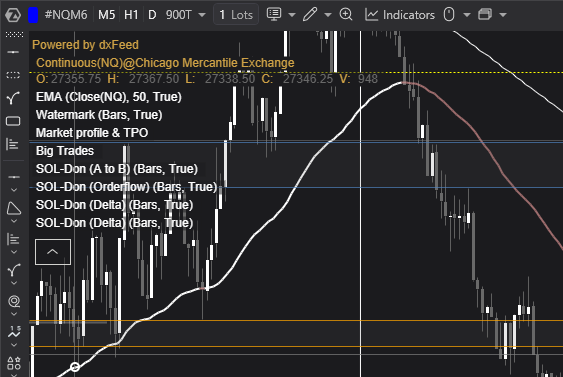Click the hexagon logo icon in toolbar
563x377 pixels.
(x=13, y=15)
